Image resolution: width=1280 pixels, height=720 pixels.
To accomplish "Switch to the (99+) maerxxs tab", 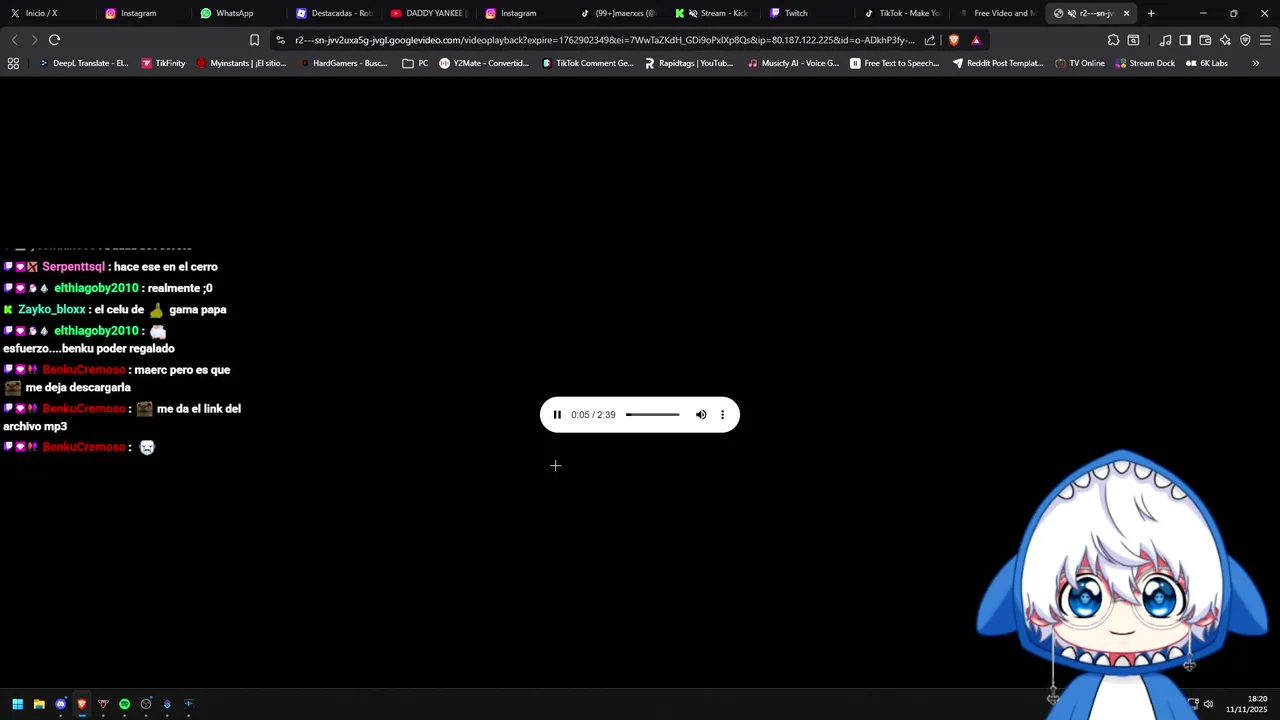I will coord(619,13).
